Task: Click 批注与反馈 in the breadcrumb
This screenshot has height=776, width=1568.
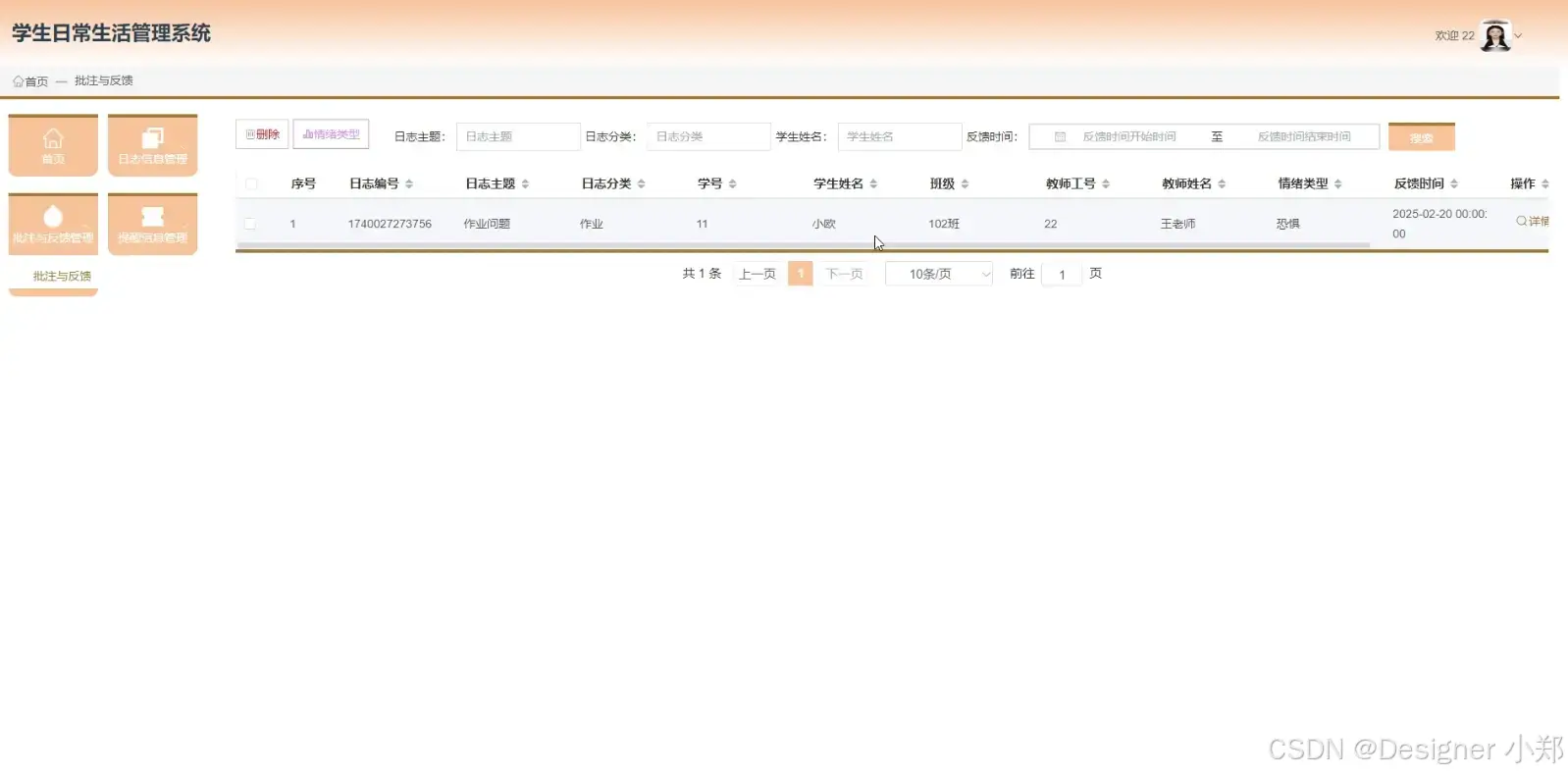Action: click(x=103, y=80)
